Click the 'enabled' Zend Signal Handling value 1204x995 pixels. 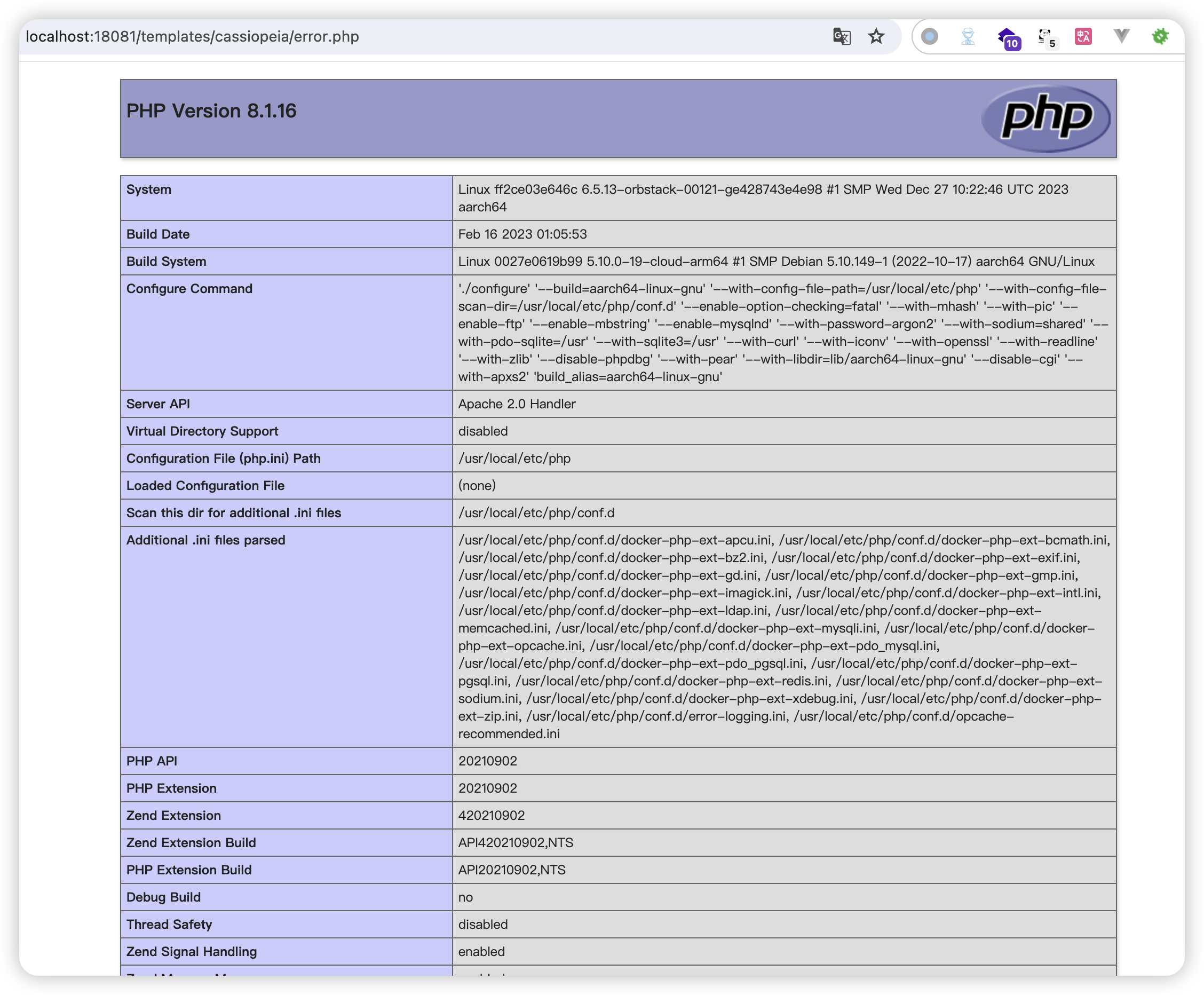[x=481, y=951]
